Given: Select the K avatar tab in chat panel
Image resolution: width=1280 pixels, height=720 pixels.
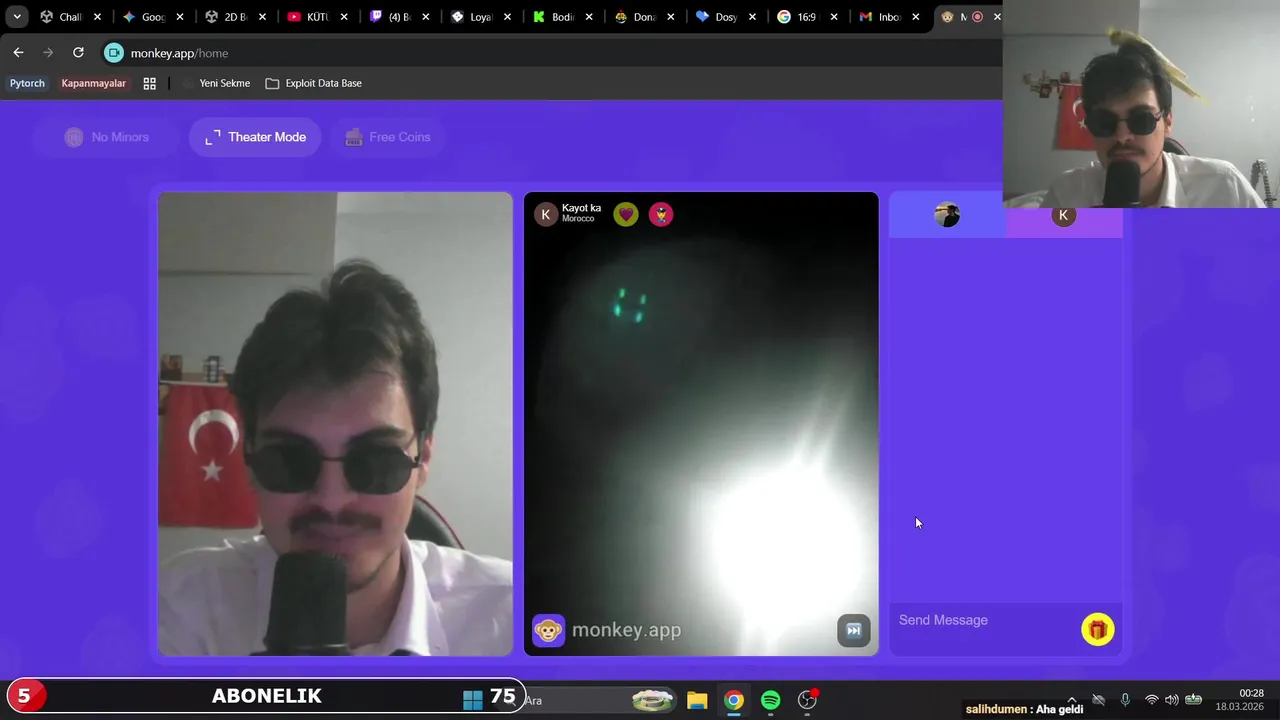Looking at the screenshot, I should click(1063, 215).
